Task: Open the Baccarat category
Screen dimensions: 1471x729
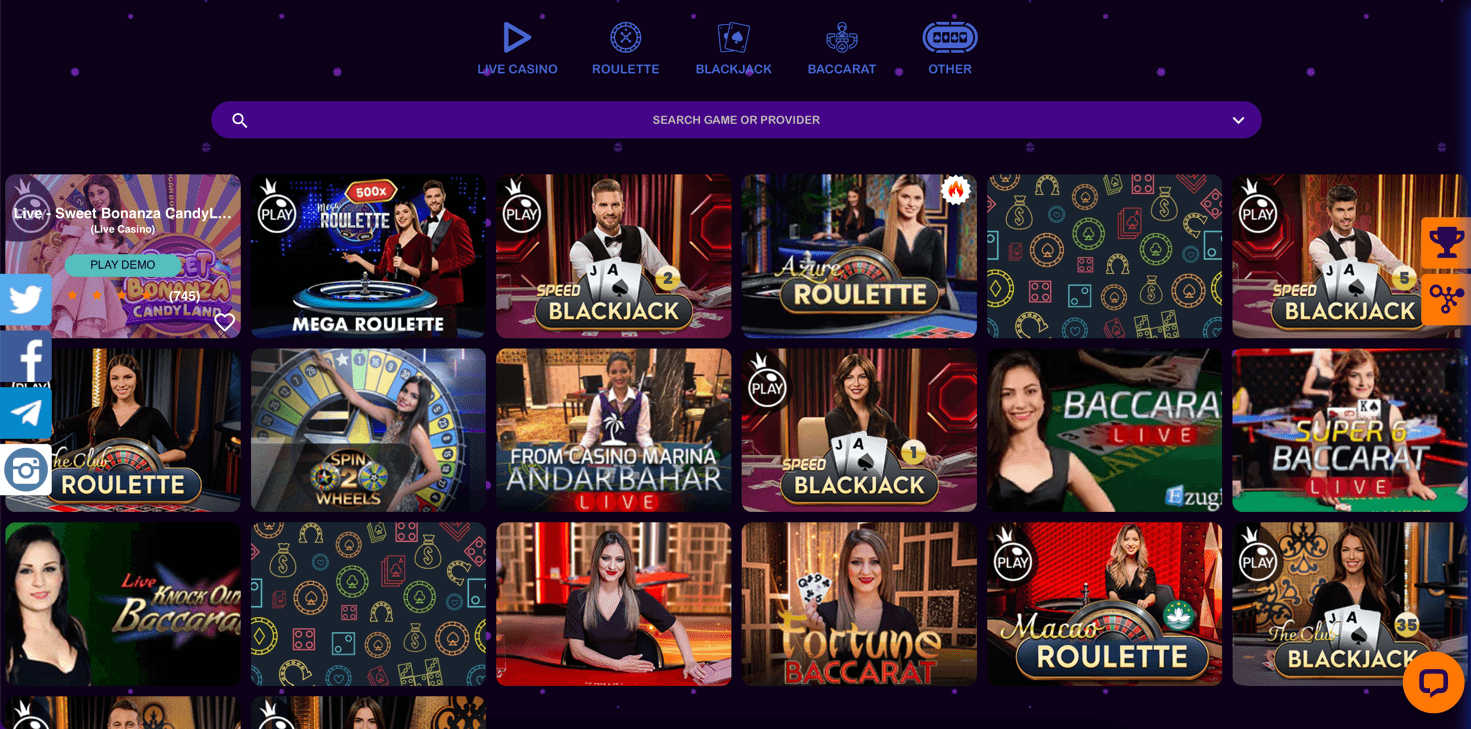Action: [842, 49]
